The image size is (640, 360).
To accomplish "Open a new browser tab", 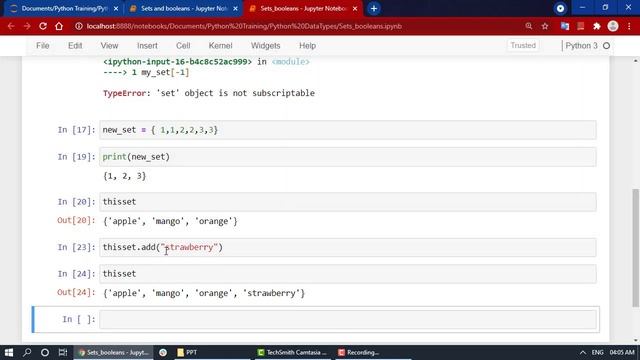I will 374,9.
